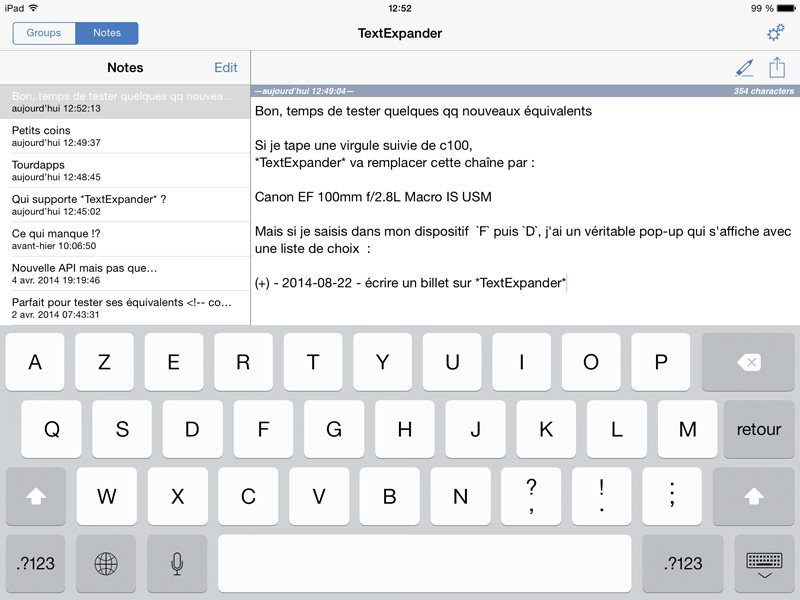Open the settings gears icon
Screen dimensions: 800x600
pos(776,33)
